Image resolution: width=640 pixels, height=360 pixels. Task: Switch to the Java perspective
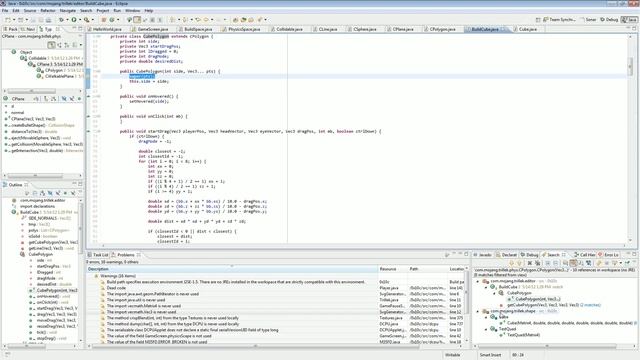pyautogui.click(x=629, y=20)
